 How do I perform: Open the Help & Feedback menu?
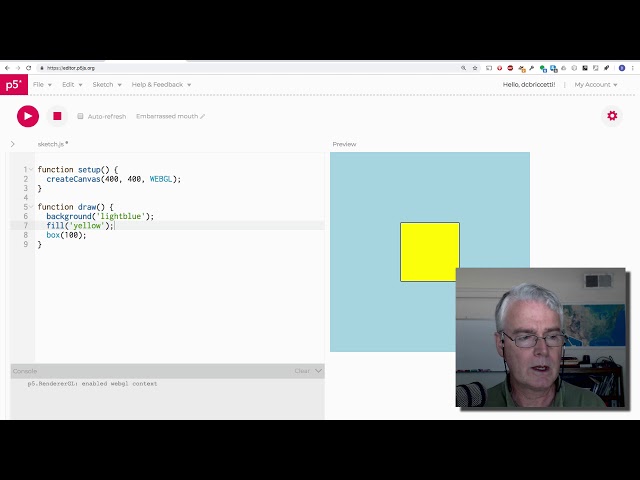tap(161, 84)
